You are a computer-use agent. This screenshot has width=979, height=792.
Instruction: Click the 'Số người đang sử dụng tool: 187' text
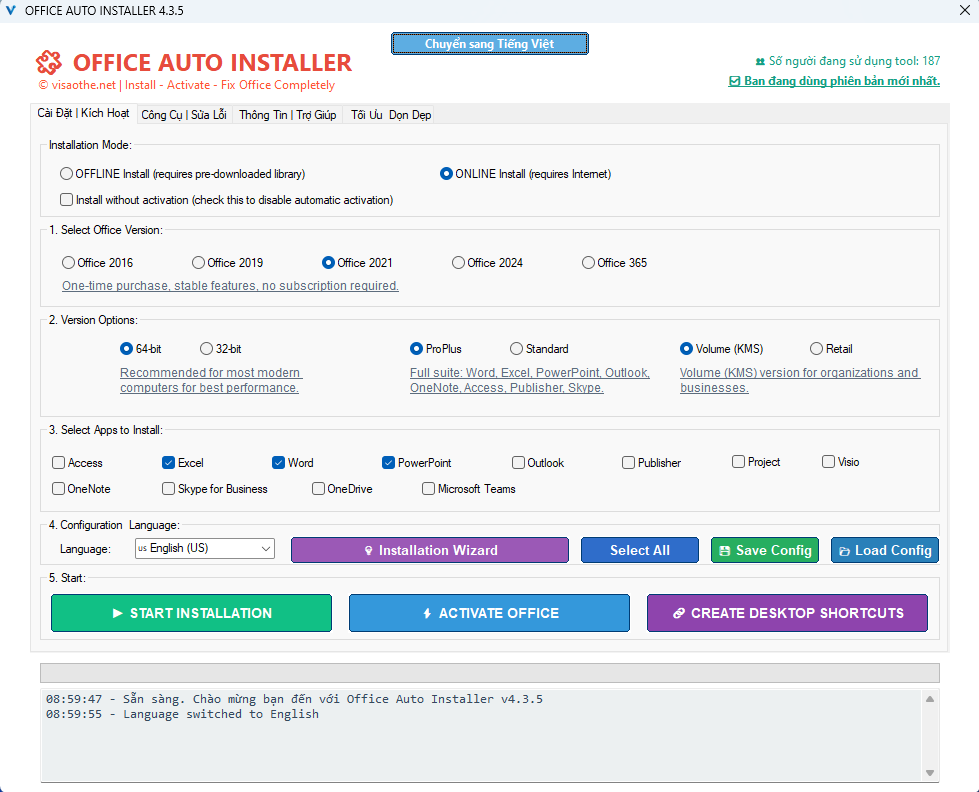tap(854, 61)
